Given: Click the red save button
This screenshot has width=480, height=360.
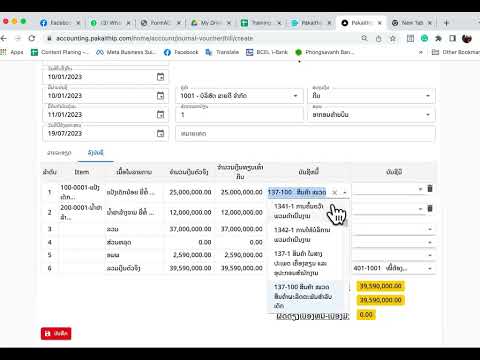Looking at the screenshot, I should point(56,333).
